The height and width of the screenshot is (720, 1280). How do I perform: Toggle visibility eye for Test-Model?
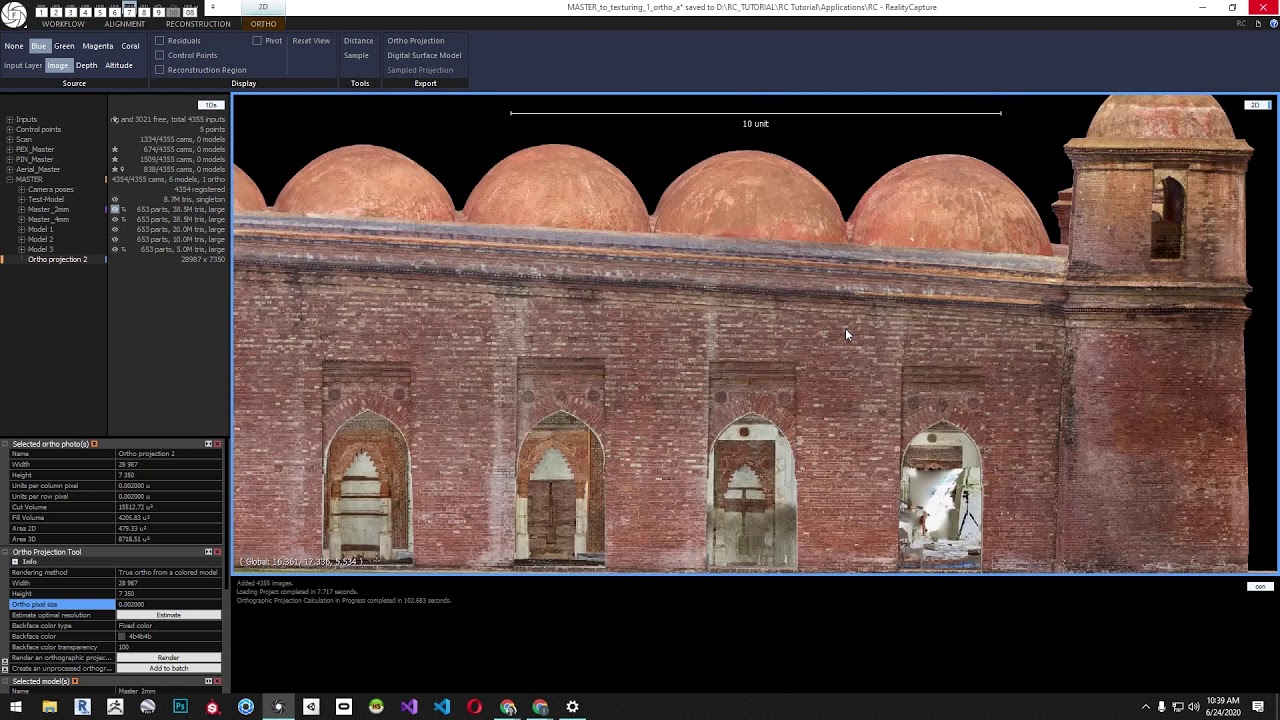tap(114, 199)
